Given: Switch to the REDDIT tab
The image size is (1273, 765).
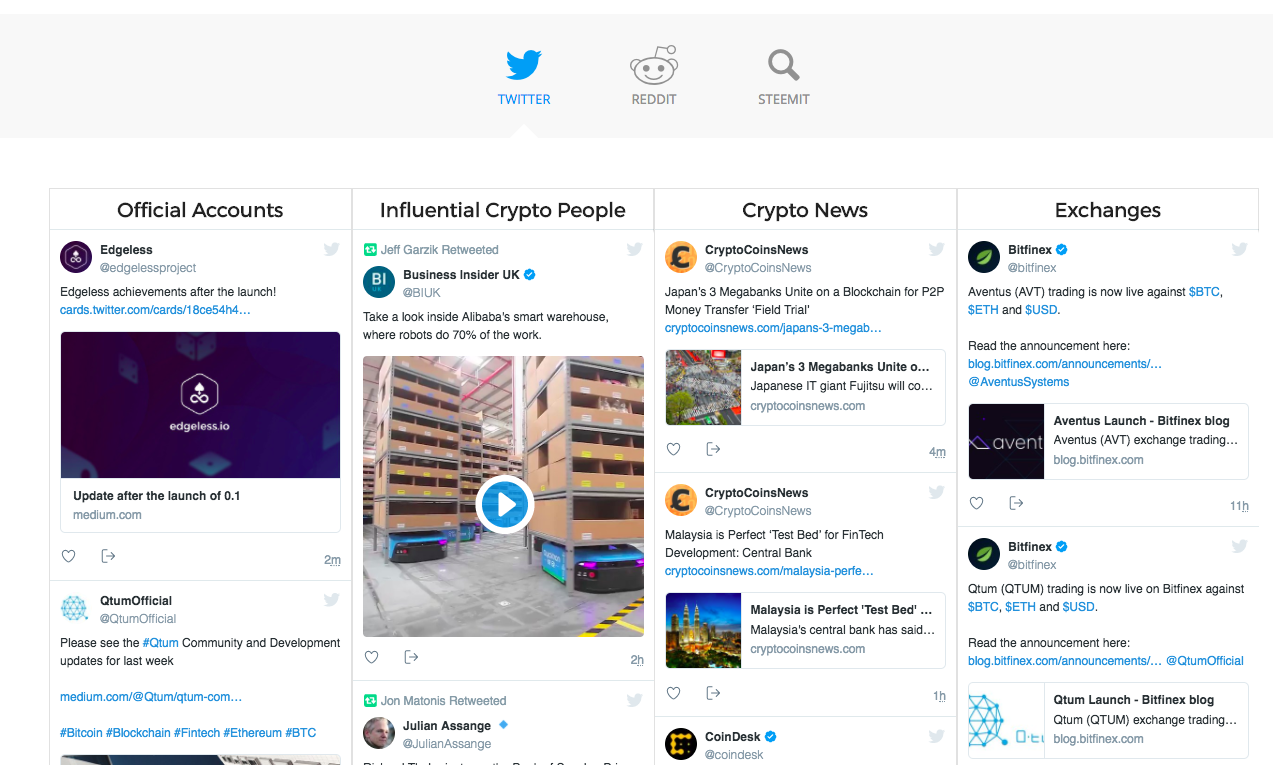Looking at the screenshot, I should point(653,99).
